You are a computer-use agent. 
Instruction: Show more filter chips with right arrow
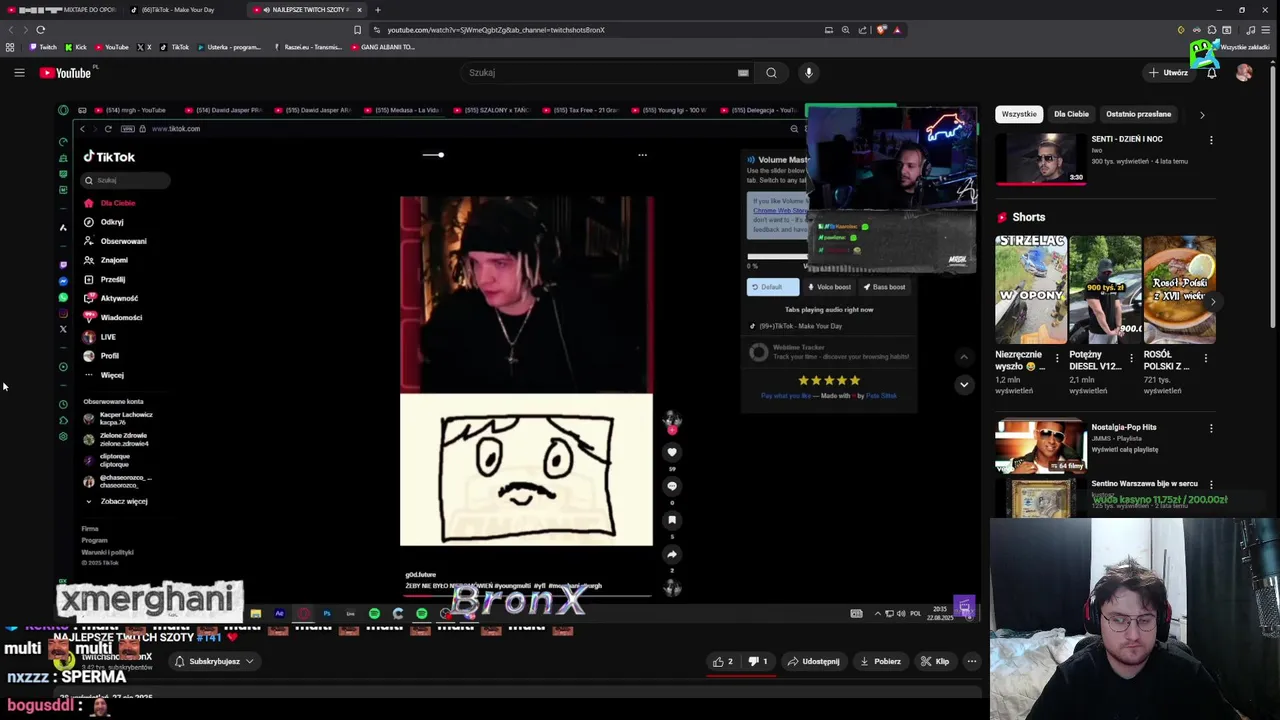(x=1202, y=114)
